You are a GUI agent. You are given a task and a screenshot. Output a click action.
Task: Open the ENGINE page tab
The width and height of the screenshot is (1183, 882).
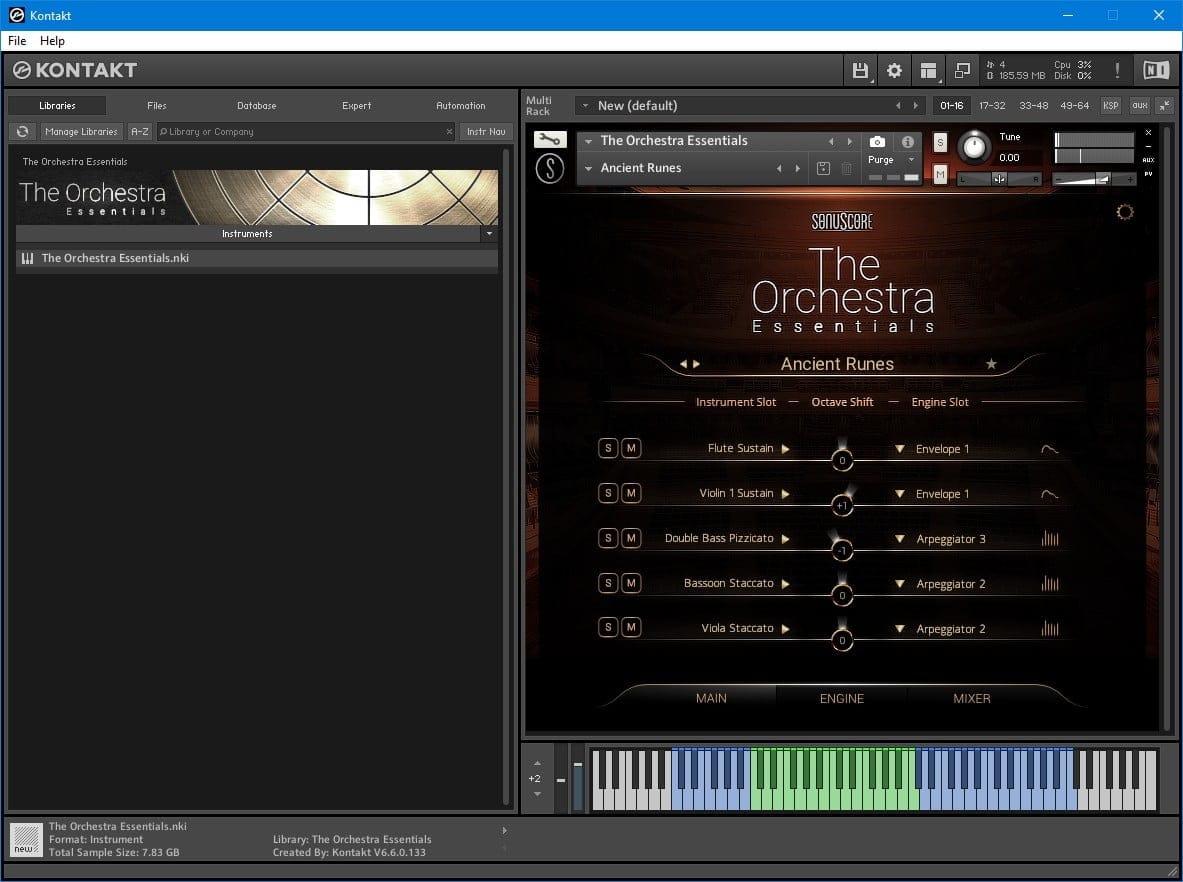pyautogui.click(x=841, y=698)
